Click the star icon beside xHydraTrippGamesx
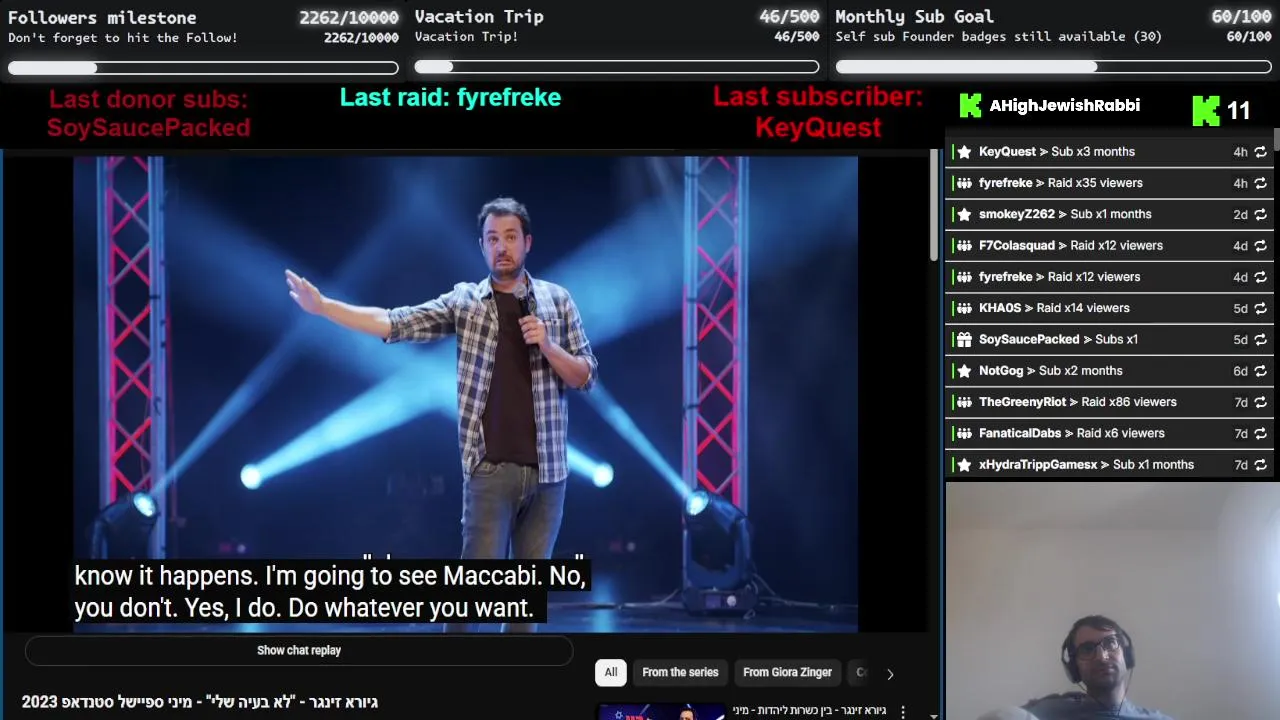This screenshot has height=720, width=1280. click(964, 465)
